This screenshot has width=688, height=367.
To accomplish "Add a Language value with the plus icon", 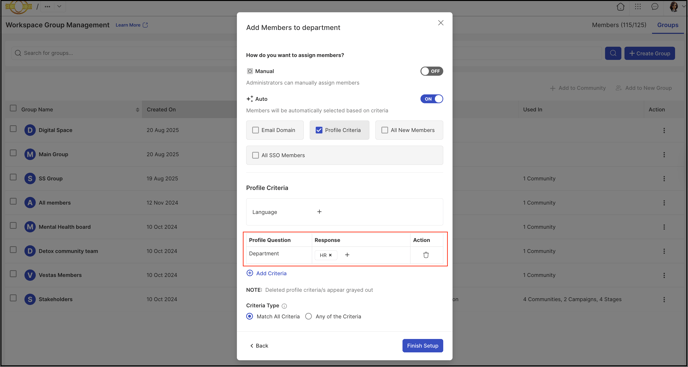I will click(319, 212).
